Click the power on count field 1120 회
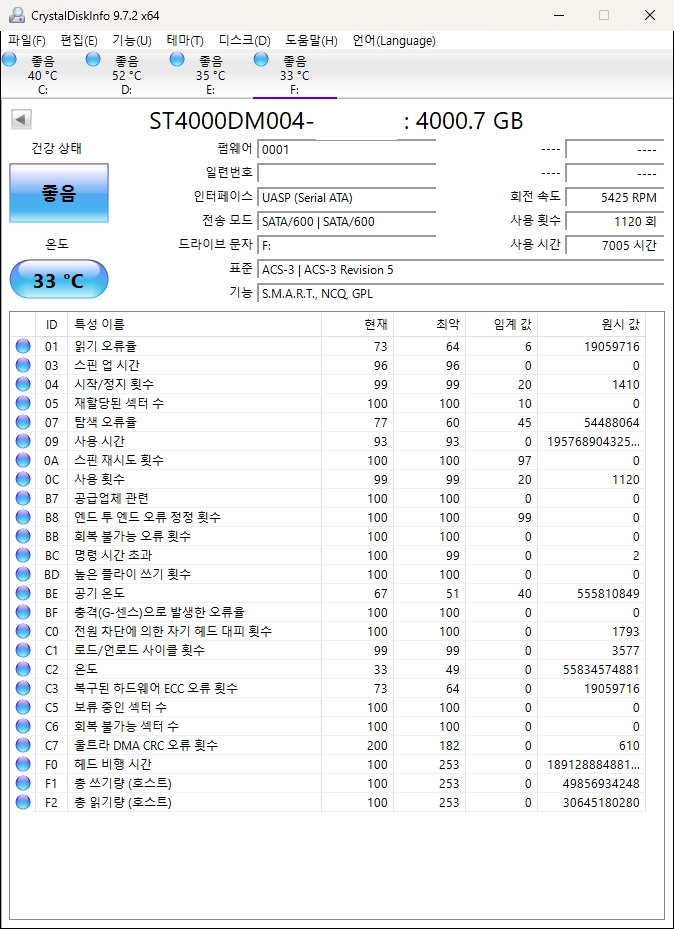 pos(615,222)
